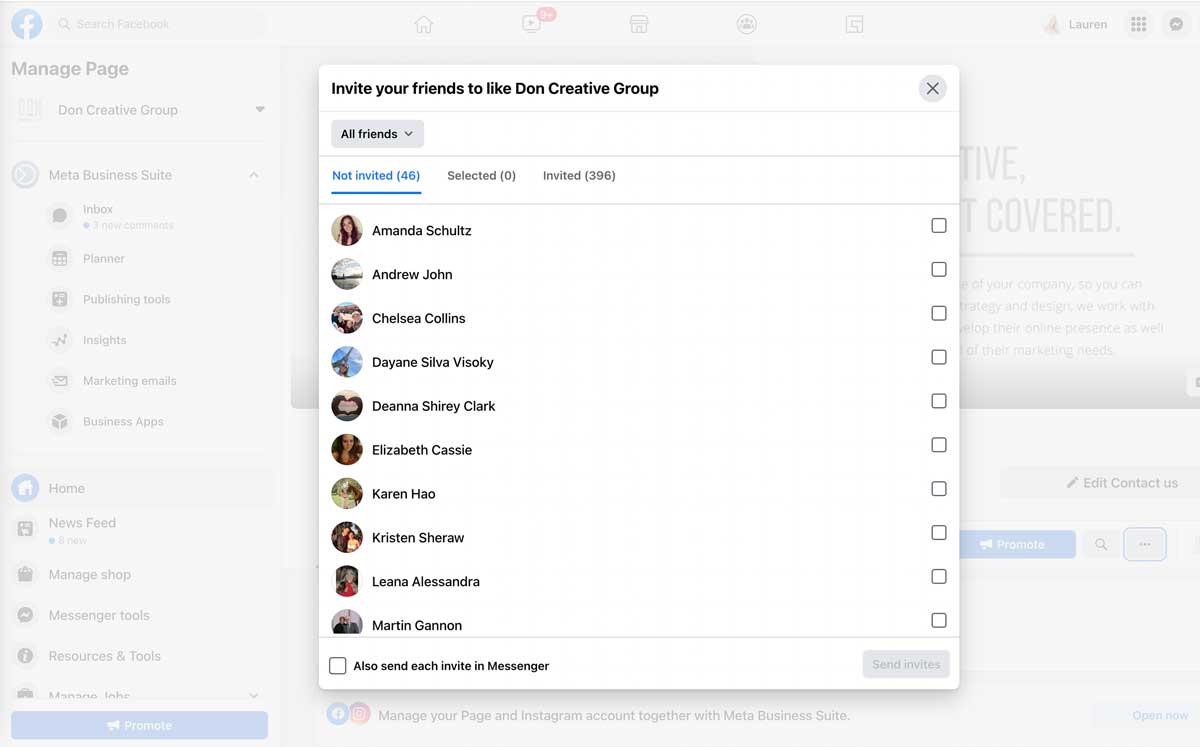The width and height of the screenshot is (1200, 747).
Task: Click Karen Hao's profile picture
Action: click(x=347, y=493)
